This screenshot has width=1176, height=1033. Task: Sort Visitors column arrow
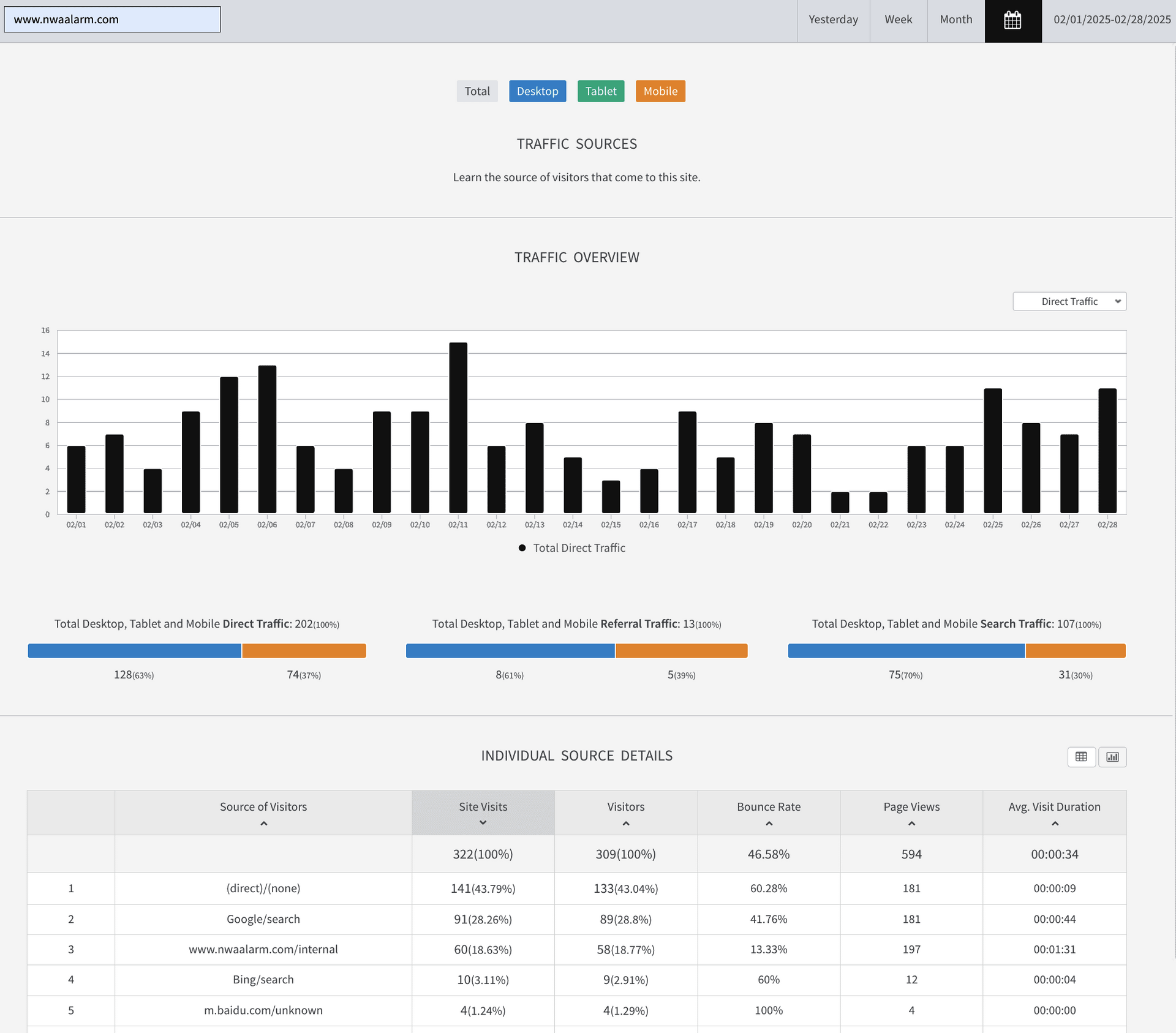pos(625,824)
